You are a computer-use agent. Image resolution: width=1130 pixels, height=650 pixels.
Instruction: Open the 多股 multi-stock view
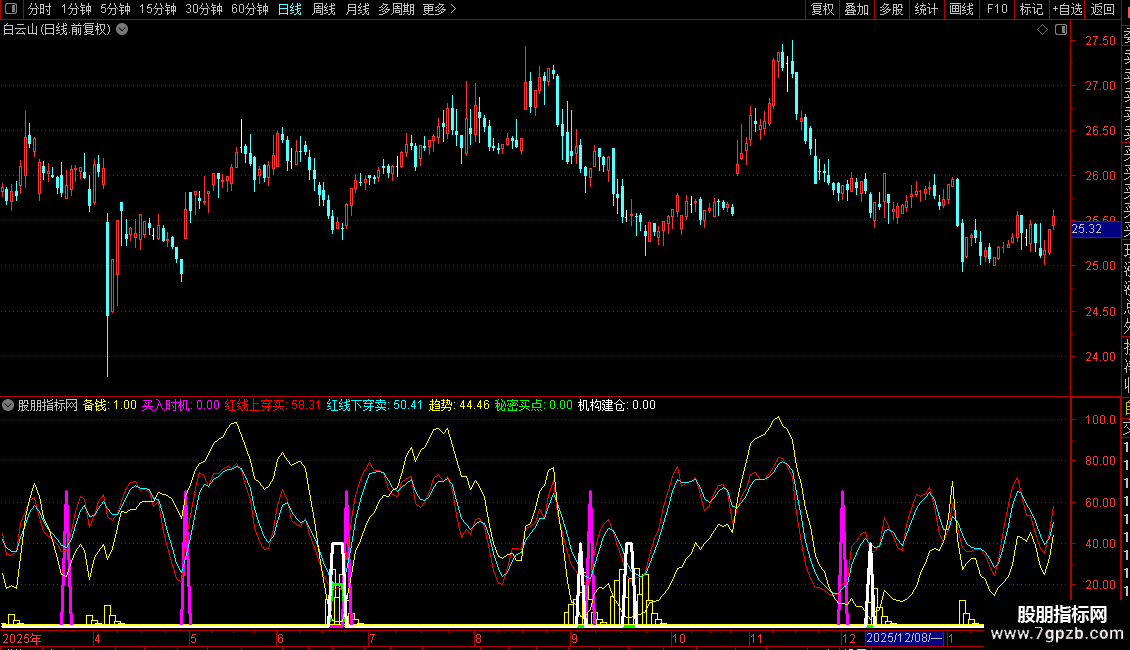[891, 9]
